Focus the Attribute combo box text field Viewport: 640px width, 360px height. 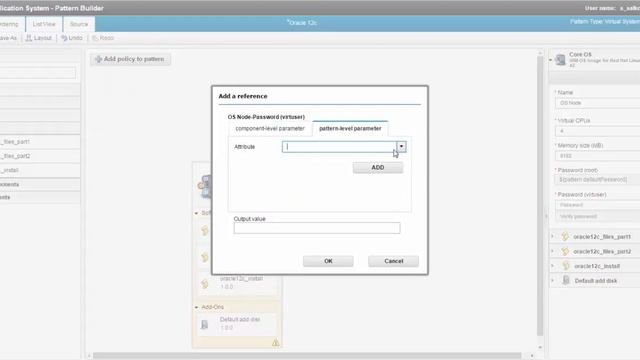click(x=339, y=147)
